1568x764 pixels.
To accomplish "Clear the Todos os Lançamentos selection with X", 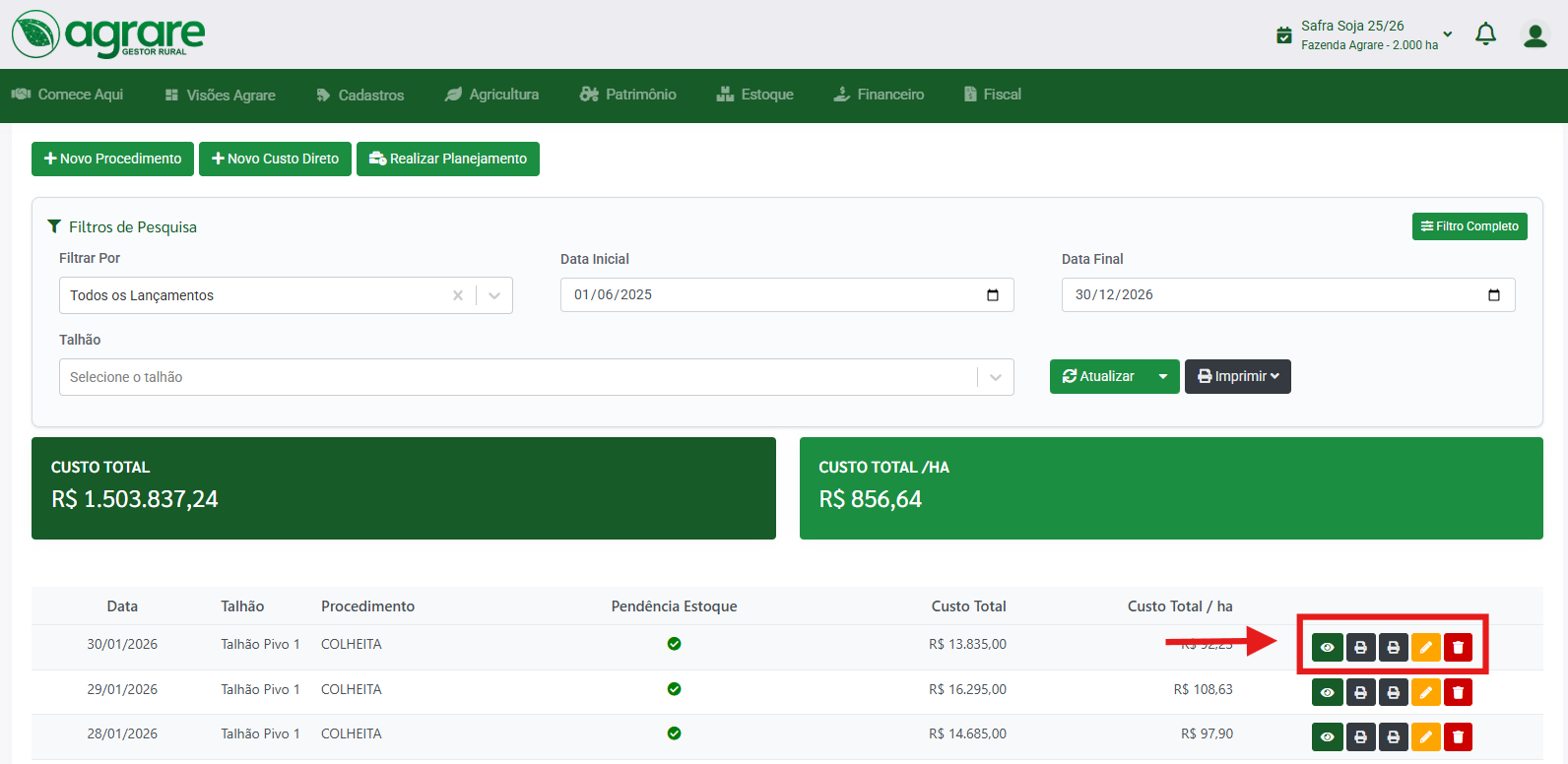I will pos(458,295).
